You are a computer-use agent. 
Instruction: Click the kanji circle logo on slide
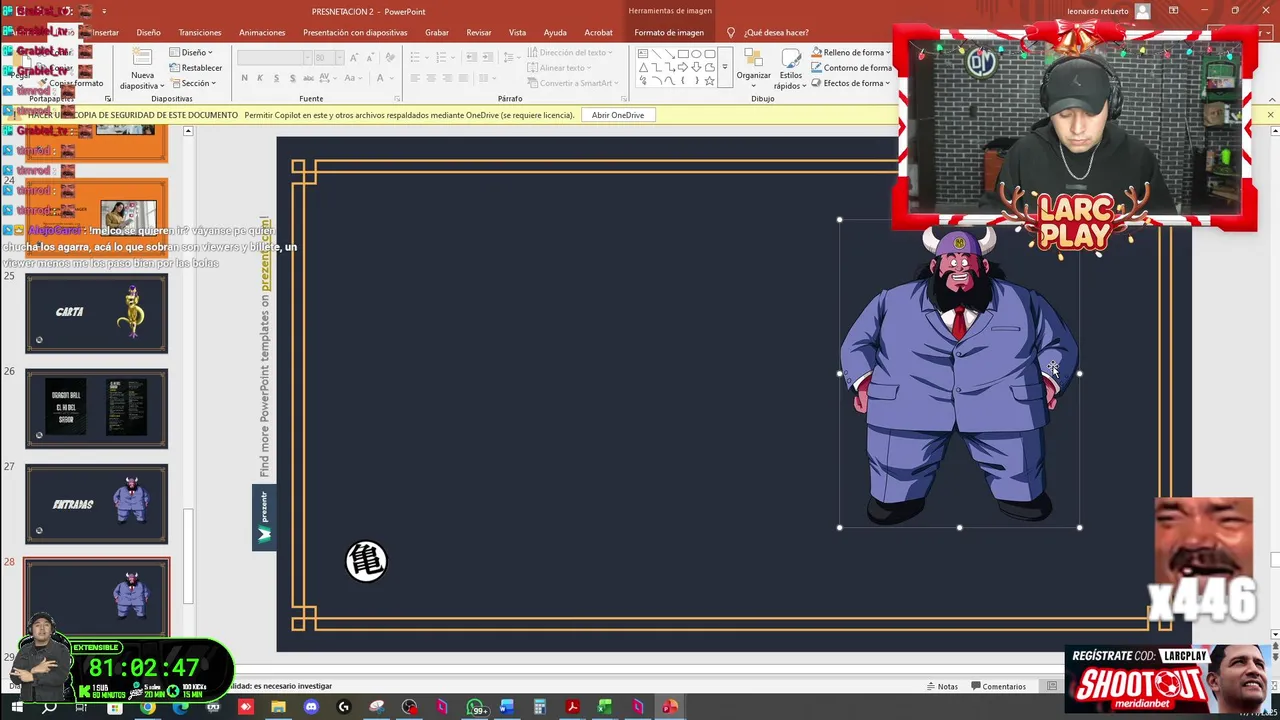click(x=366, y=561)
